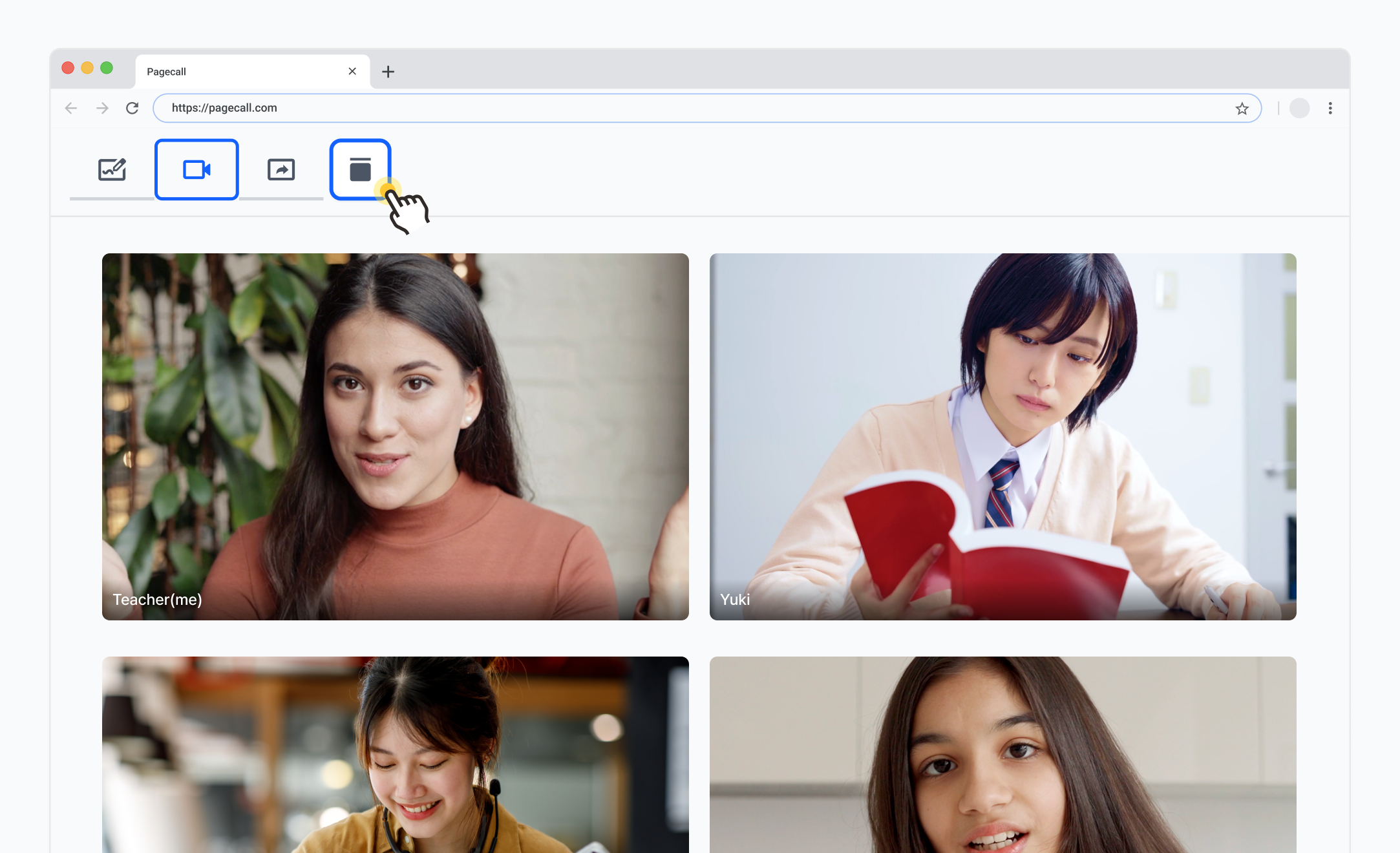Close the Pagecall tab

(352, 71)
